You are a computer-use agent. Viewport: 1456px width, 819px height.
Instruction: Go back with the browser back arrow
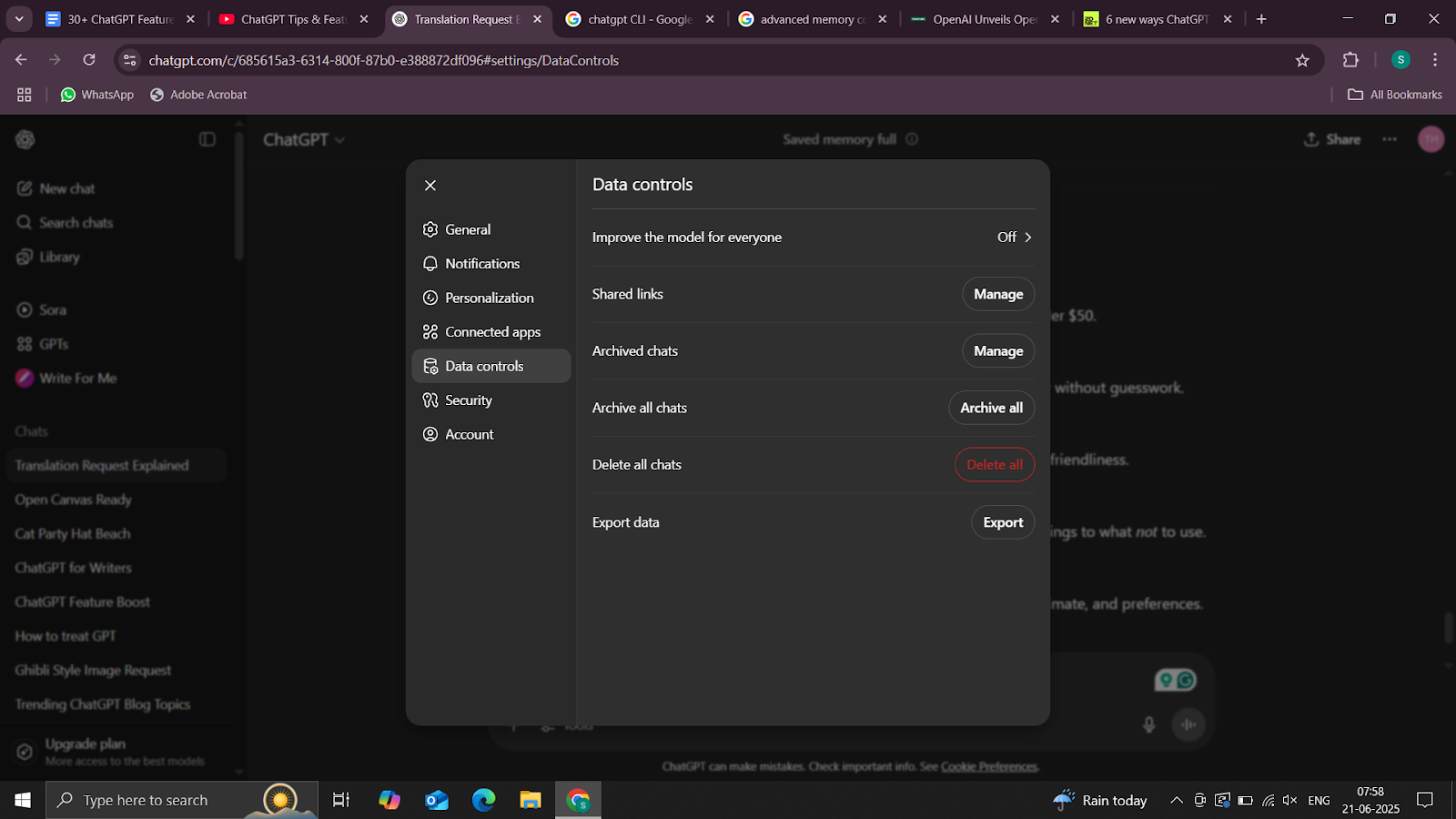(21, 60)
